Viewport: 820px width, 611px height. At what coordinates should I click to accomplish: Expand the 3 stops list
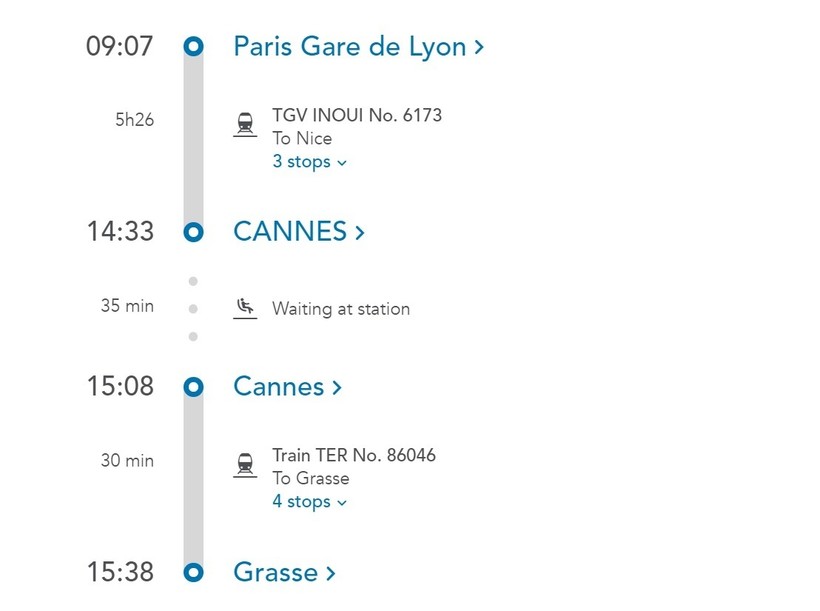(309, 162)
